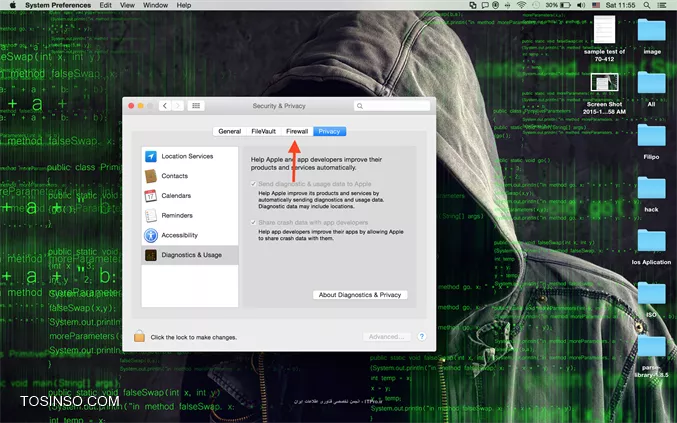Toggle Share crash data with app developers
The height and width of the screenshot is (423, 677).
coord(253,222)
